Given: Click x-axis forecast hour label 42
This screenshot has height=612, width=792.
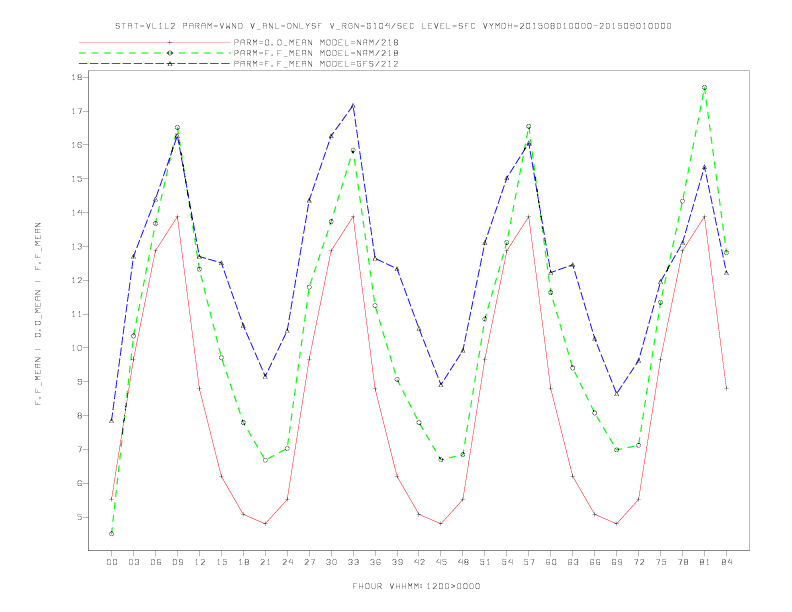Looking at the screenshot, I should 419,562.
